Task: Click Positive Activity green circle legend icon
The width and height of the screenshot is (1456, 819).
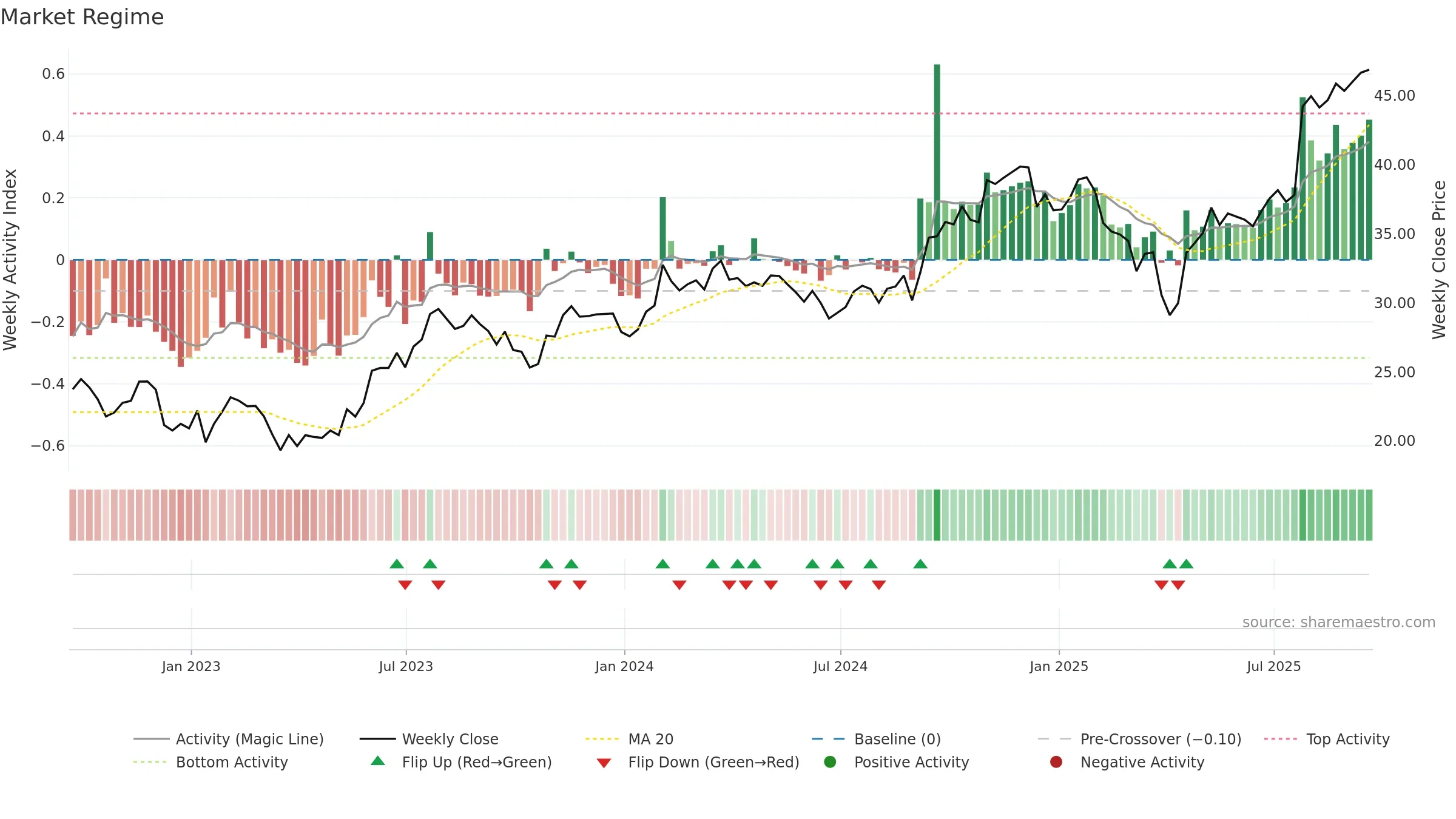Action: point(831,762)
